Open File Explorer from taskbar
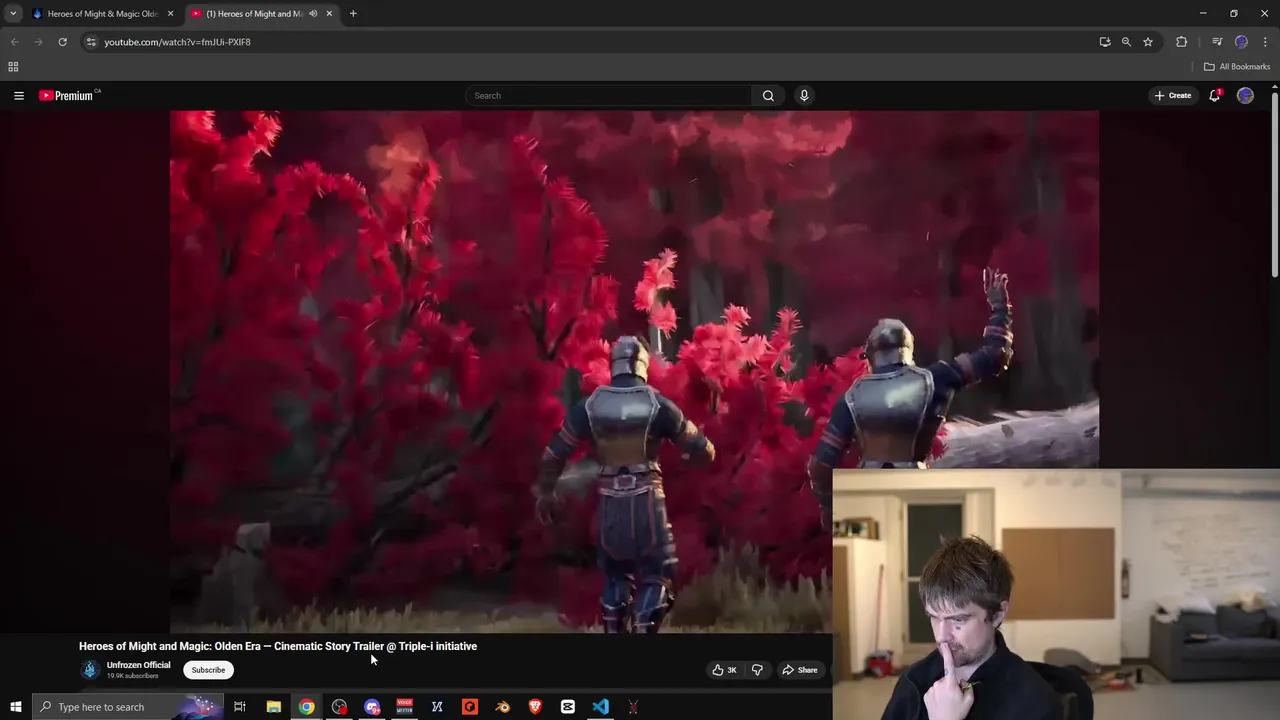 (273, 707)
